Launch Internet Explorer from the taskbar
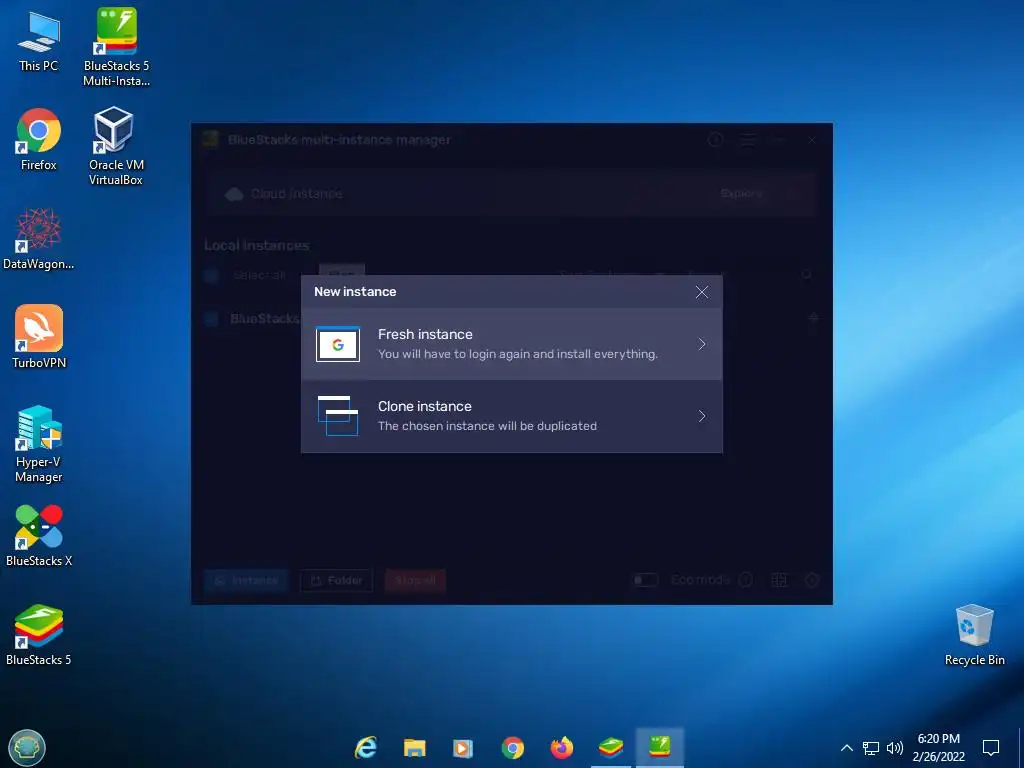 366,748
